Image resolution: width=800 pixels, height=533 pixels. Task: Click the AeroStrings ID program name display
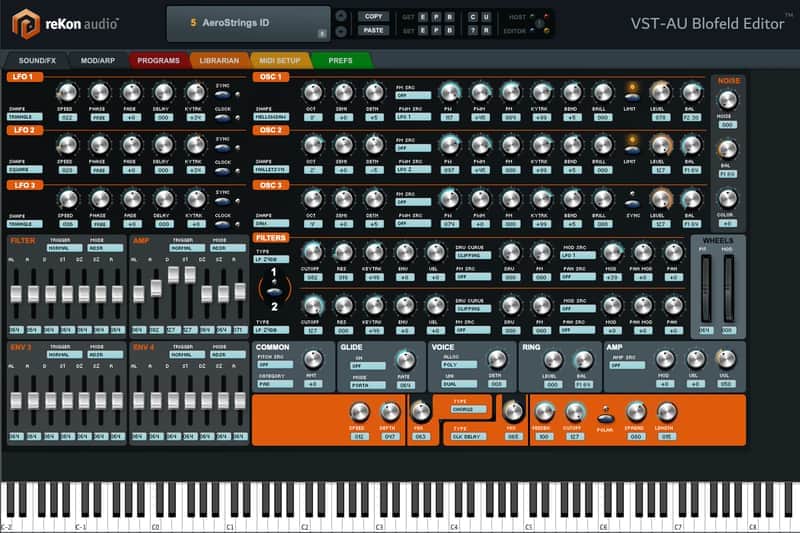(x=248, y=23)
